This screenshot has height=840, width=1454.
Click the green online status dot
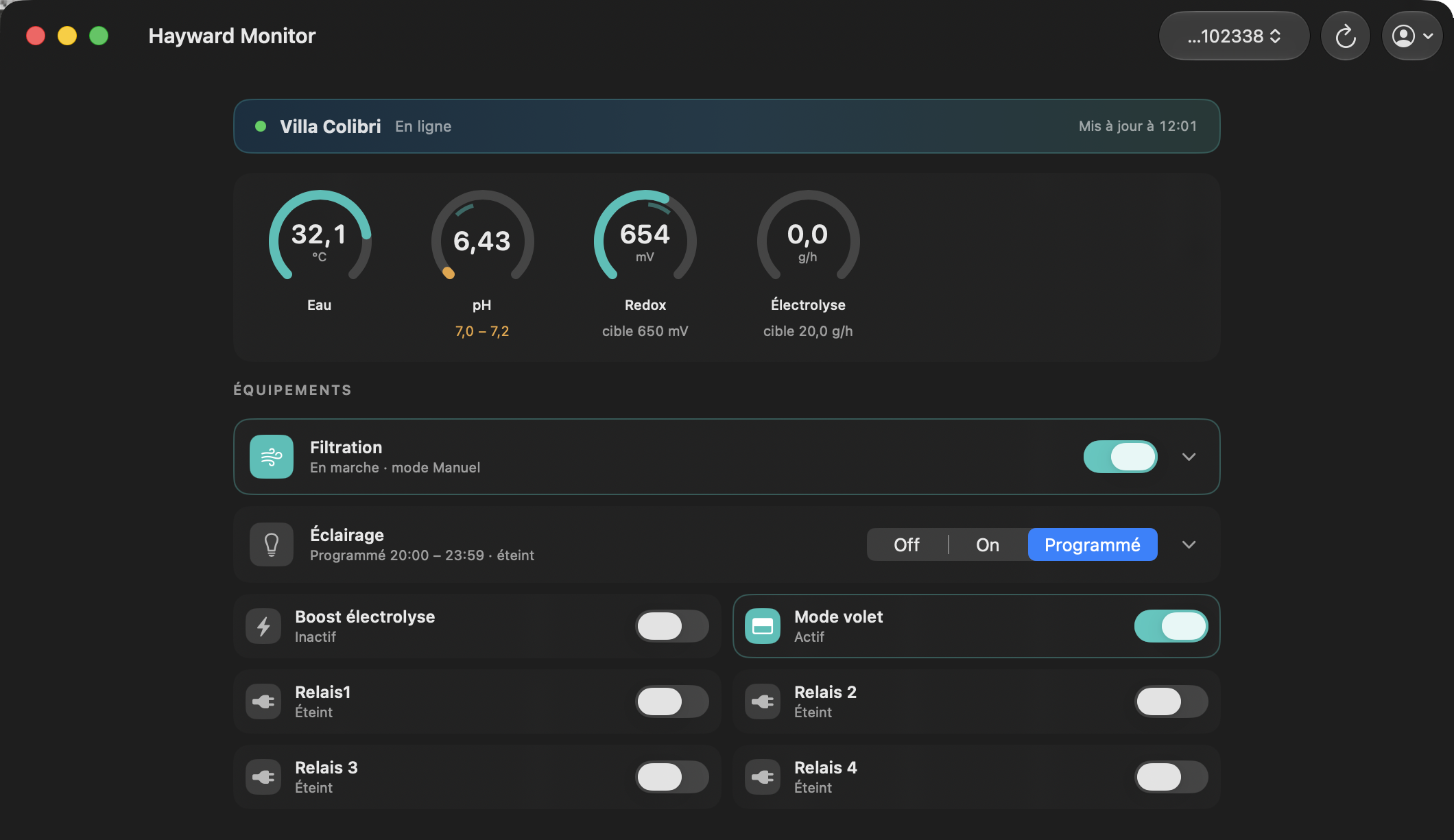coord(261,126)
